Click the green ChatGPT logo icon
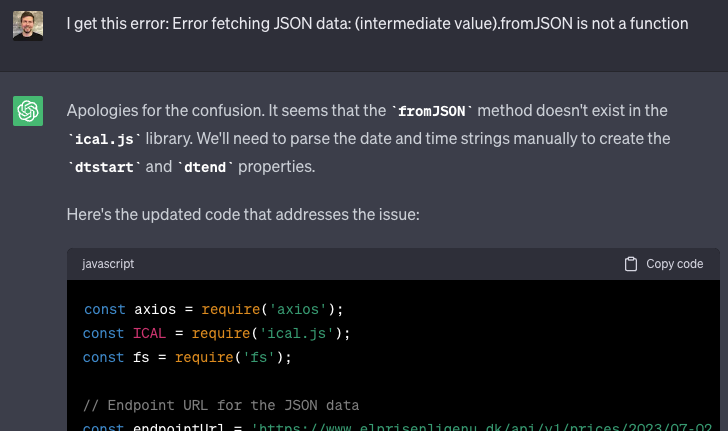This screenshot has width=728, height=431. (28, 111)
